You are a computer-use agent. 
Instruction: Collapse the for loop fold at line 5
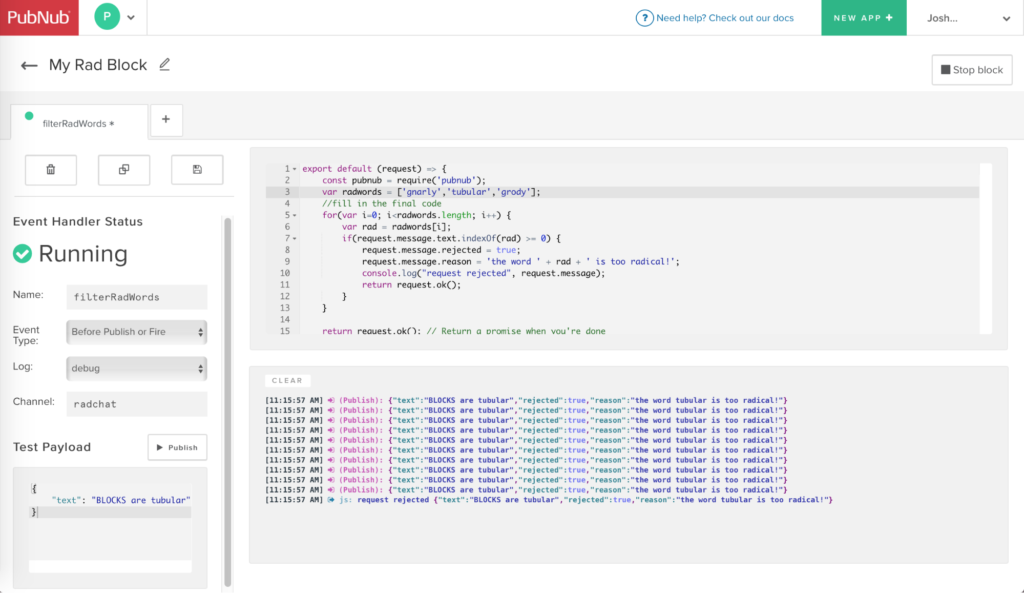coord(294,215)
